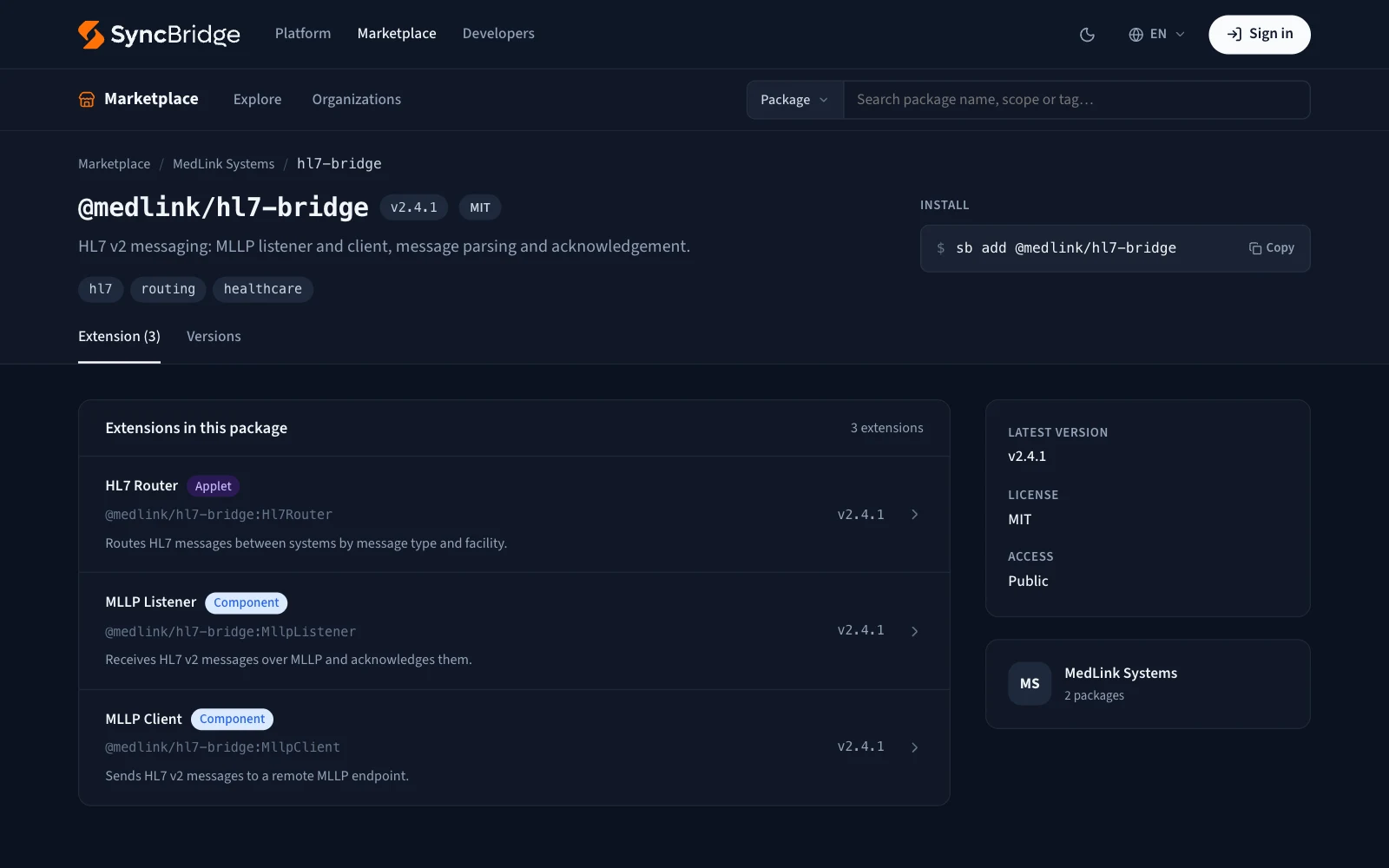Expand MLLP Client row chevron
Screen dimensions: 1389x868
pyautogui.click(x=915, y=747)
